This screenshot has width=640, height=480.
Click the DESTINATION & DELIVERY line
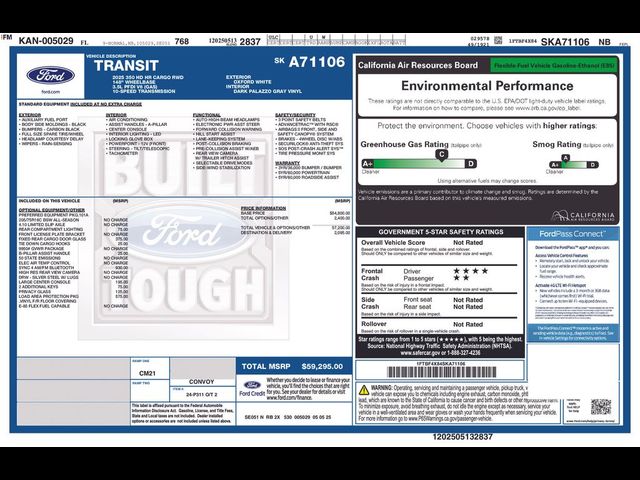click(295, 232)
